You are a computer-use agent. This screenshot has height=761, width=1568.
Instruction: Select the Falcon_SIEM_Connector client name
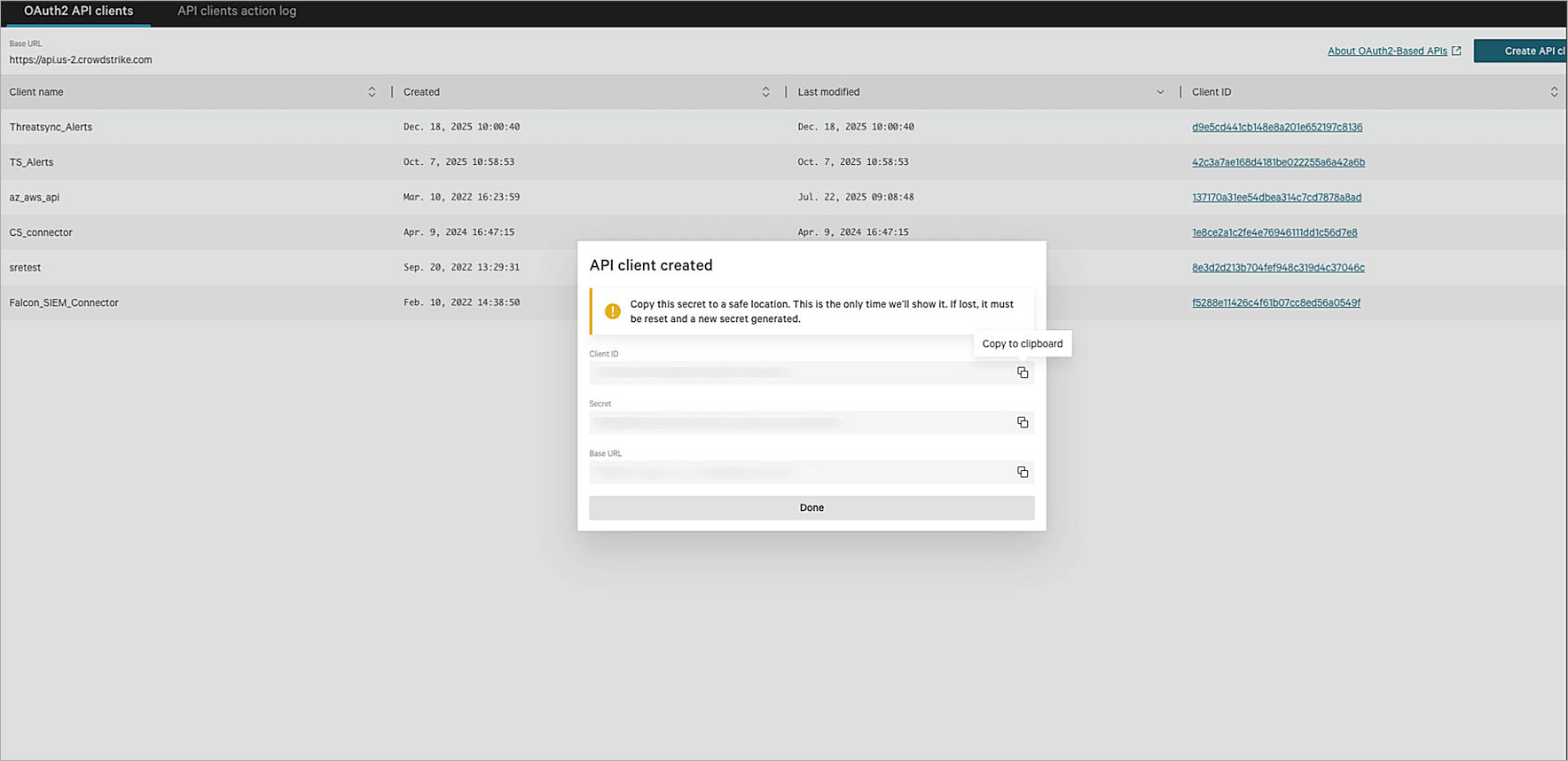(x=64, y=303)
